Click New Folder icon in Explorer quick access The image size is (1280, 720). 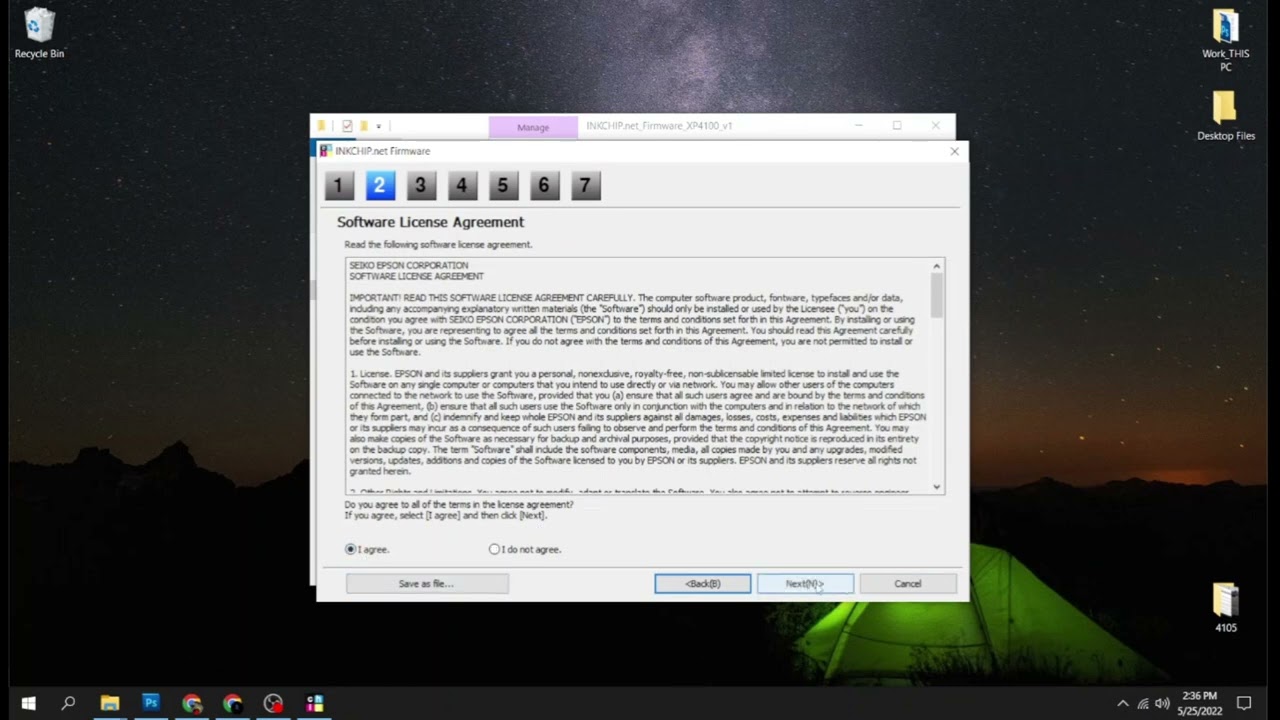coord(364,126)
